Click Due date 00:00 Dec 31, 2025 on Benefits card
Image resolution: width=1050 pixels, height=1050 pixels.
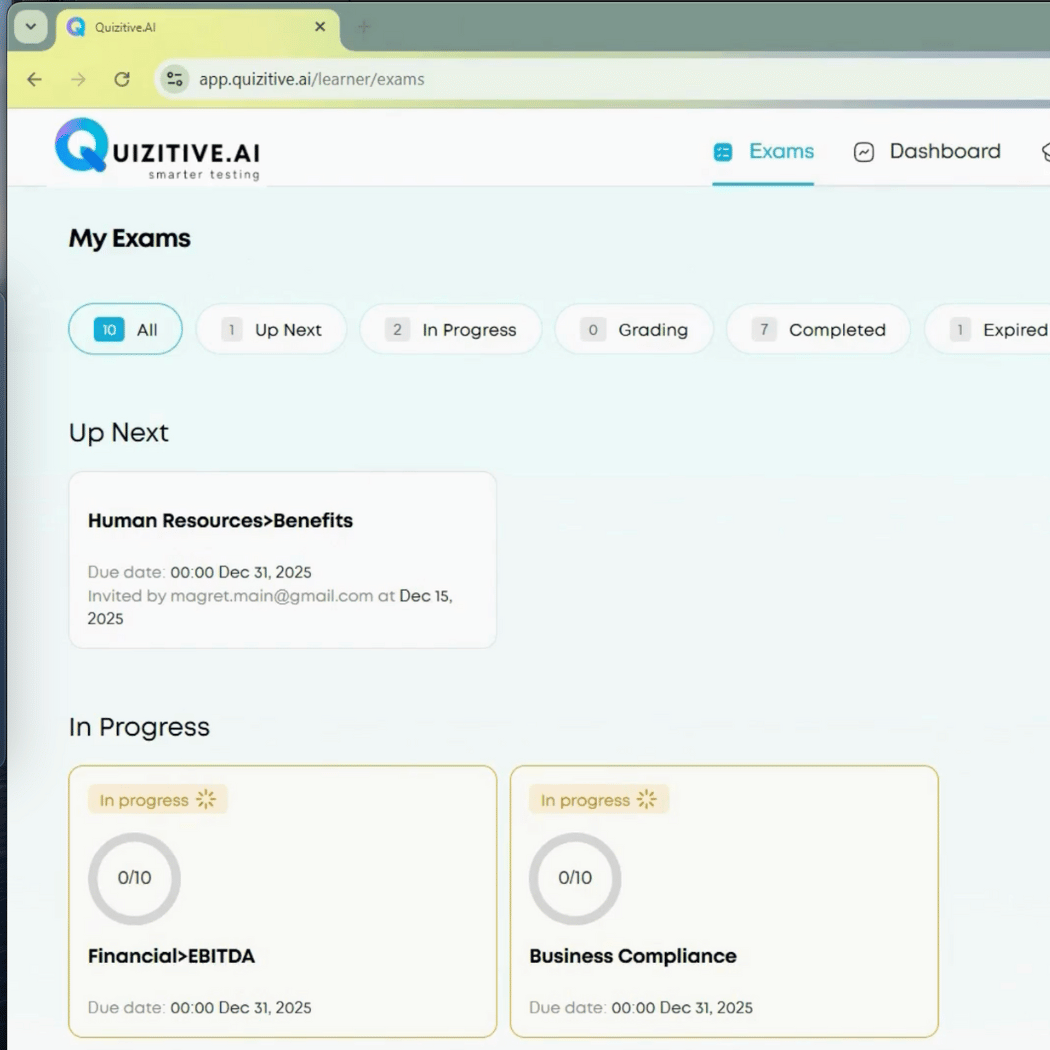tap(200, 573)
